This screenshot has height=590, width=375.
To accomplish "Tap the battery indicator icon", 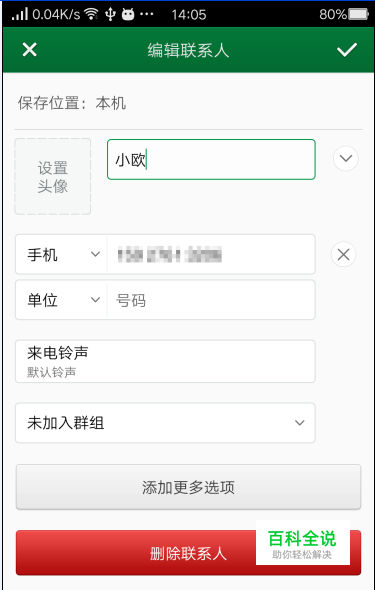I will click(x=358, y=14).
